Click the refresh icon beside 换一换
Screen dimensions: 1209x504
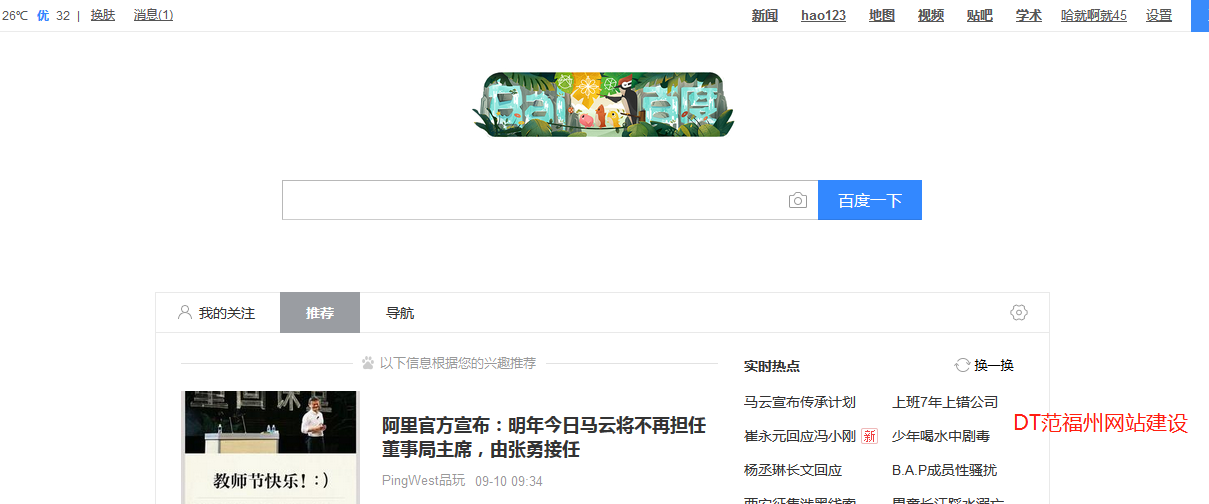(962, 365)
